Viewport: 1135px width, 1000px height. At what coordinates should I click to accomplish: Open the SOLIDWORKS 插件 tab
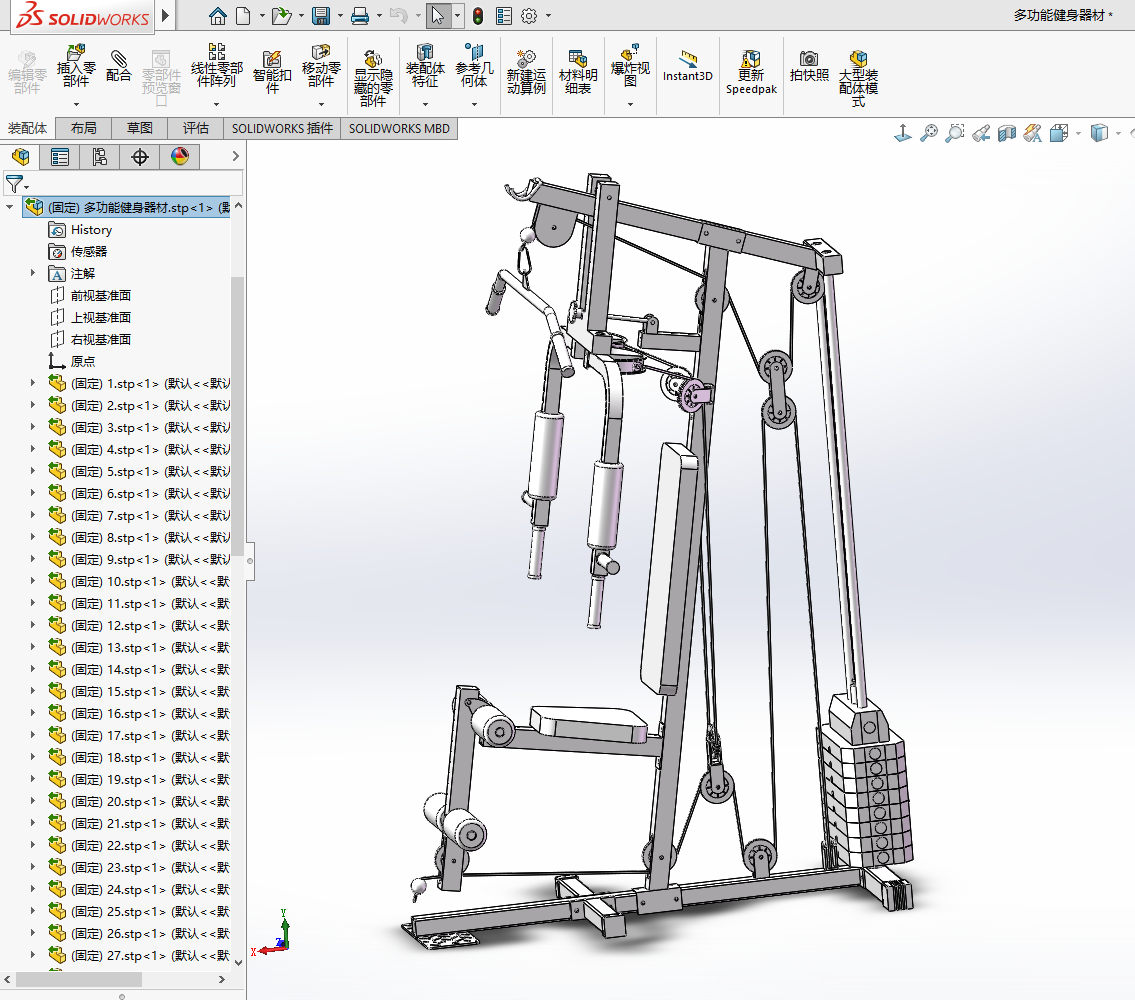pos(282,128)
